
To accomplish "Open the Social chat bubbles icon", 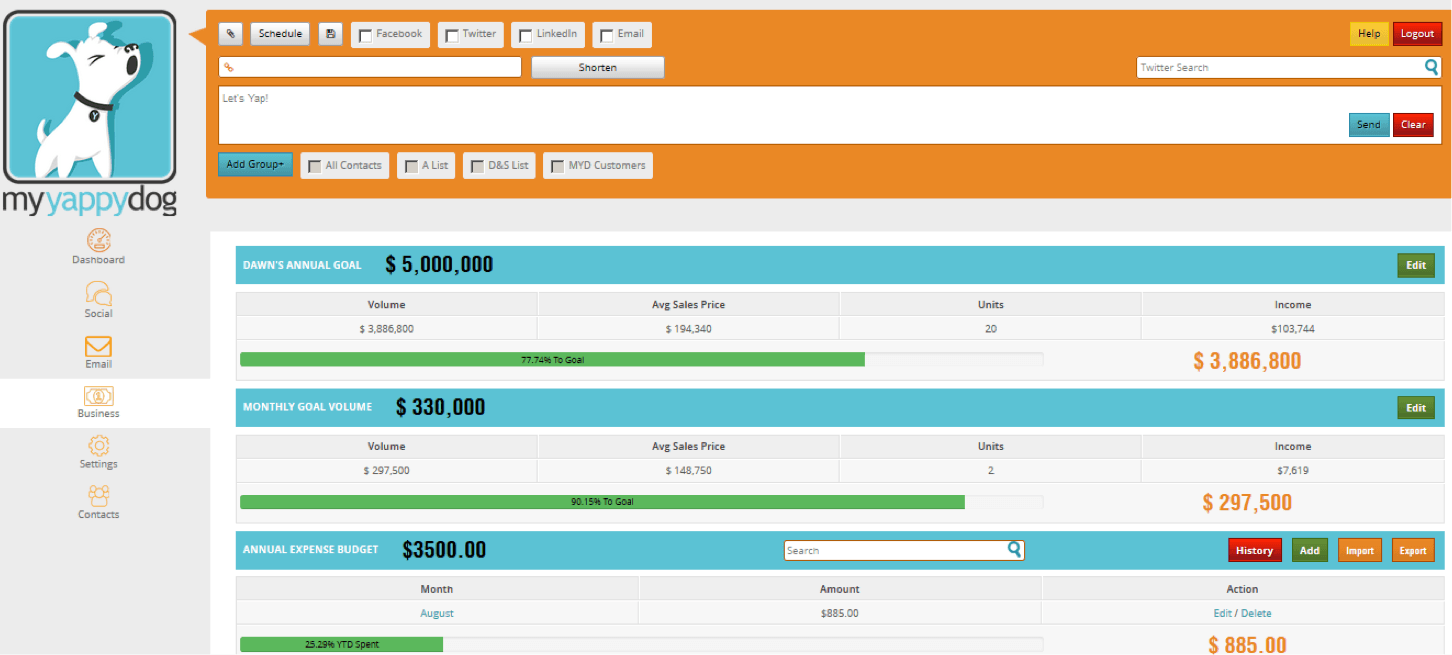I will tap(98, 293).
